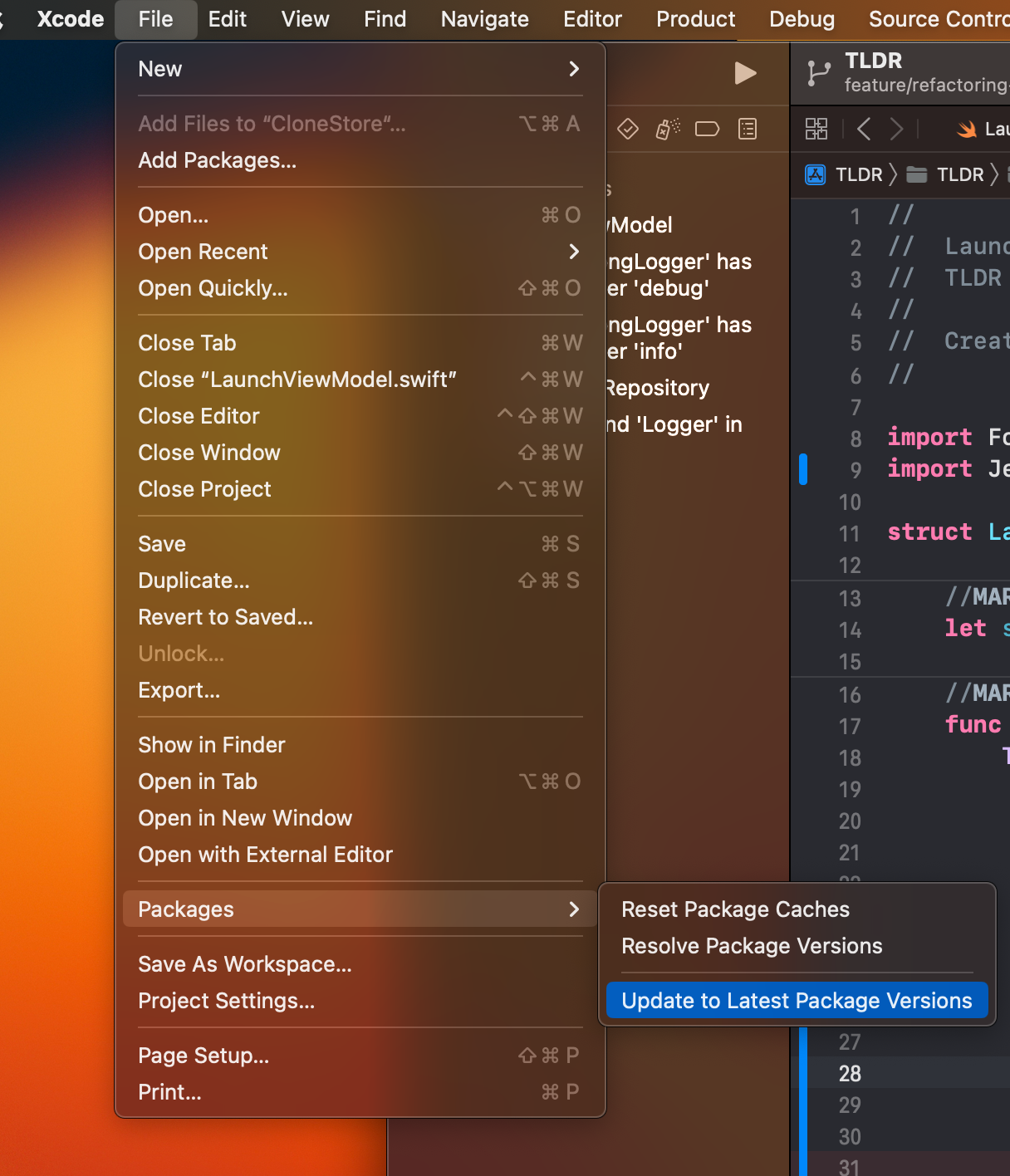
Task: Click the "struct" keyword on line 11
Action: [929, 532]
